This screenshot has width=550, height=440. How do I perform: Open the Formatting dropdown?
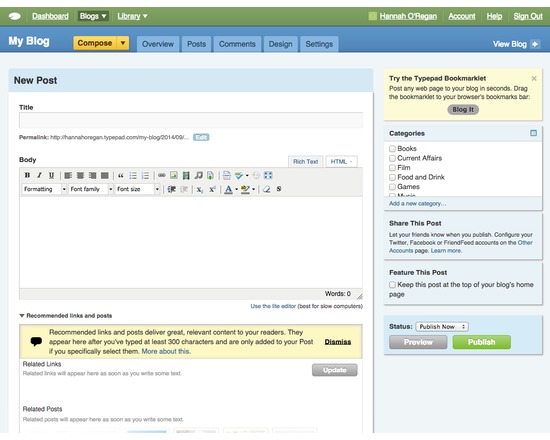click(44, 189)
